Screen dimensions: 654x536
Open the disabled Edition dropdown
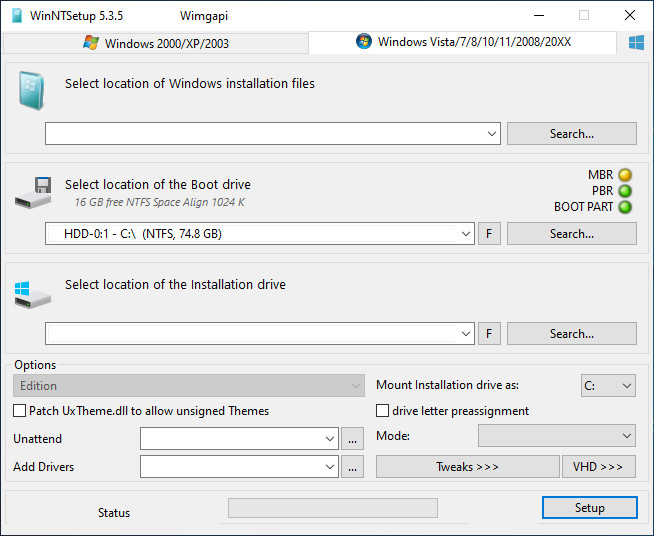pyautogui.click(x=189, y=385)
